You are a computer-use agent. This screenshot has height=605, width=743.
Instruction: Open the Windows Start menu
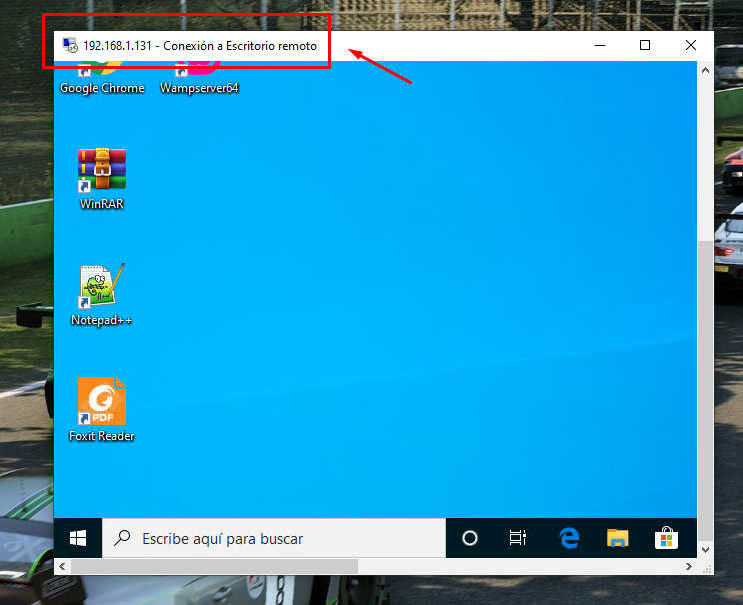coord(78,539)
